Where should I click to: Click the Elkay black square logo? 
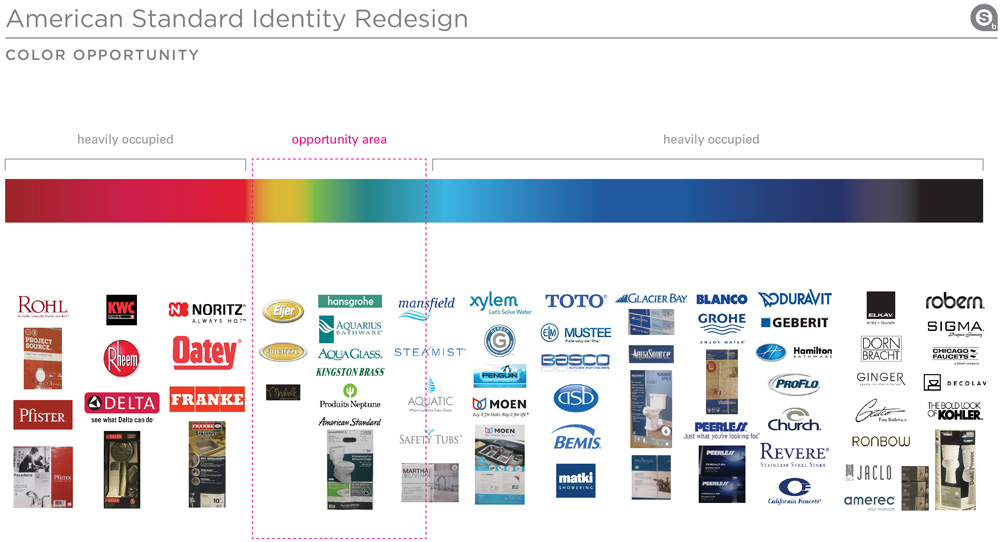point(881,308)
